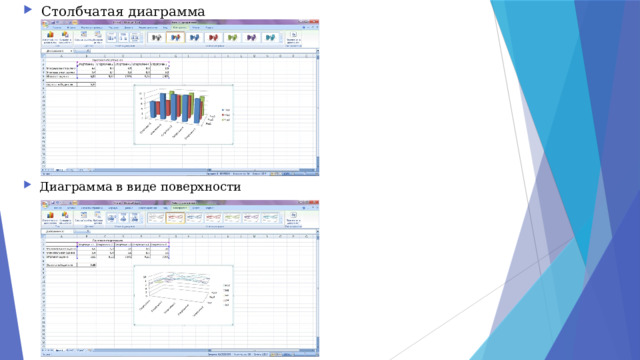Pick the red chart style in the column-chart ribbon
Image resolution: width=640 pixels, height=360 pixels.
point(213,38)
